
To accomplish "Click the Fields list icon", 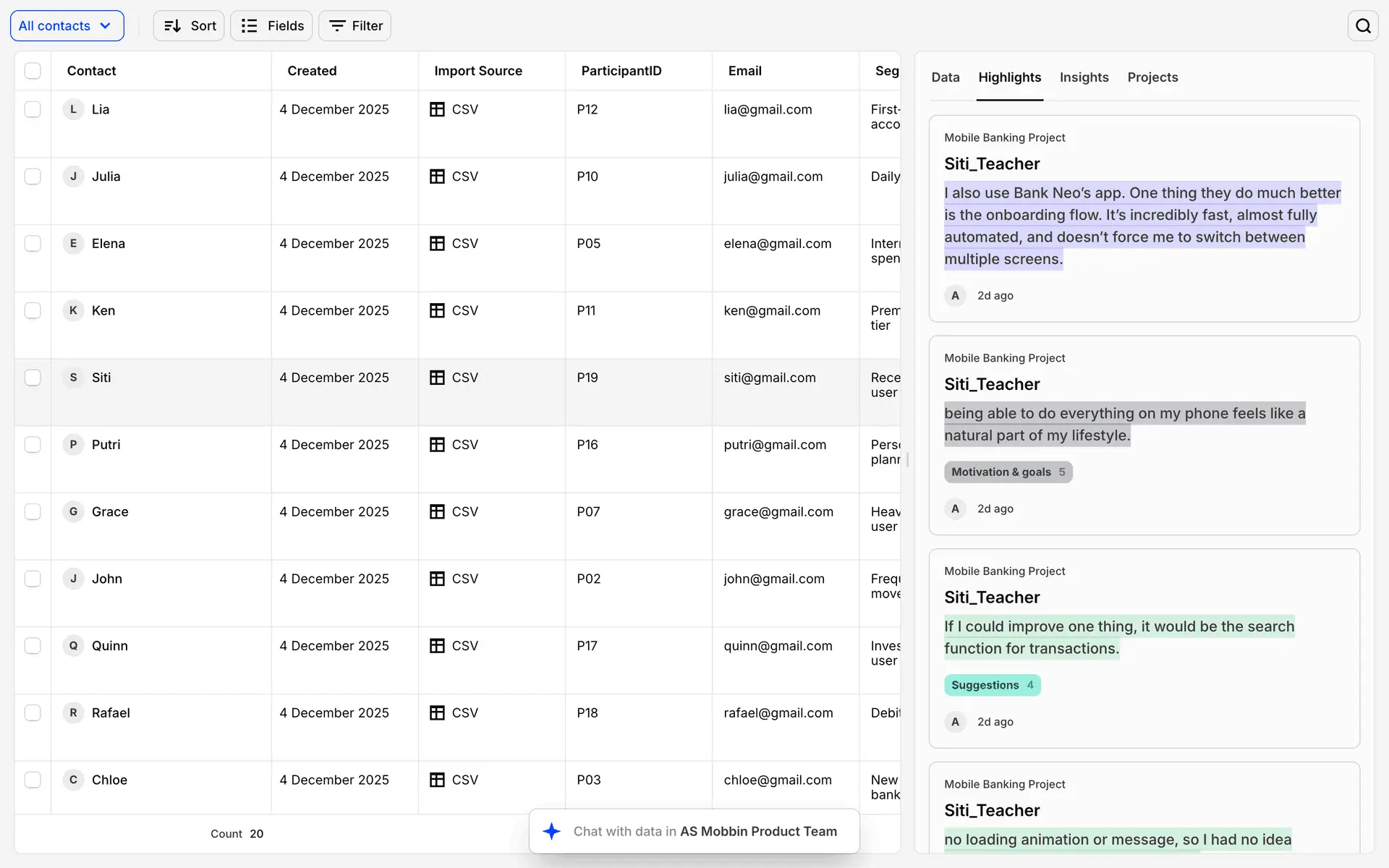I will pos(249,26).
